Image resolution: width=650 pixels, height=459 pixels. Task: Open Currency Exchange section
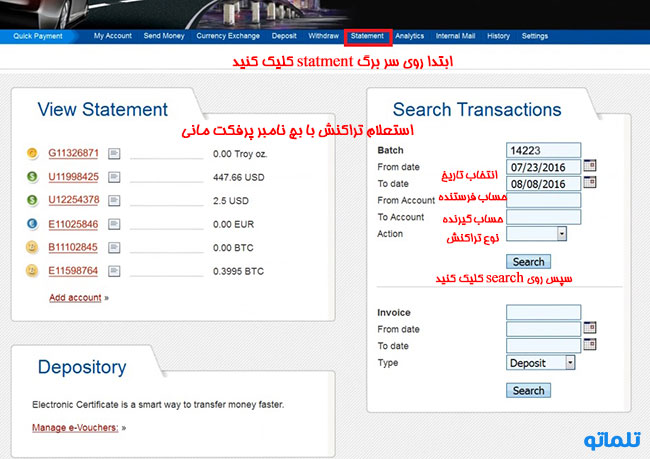click(x=228, y=36)
